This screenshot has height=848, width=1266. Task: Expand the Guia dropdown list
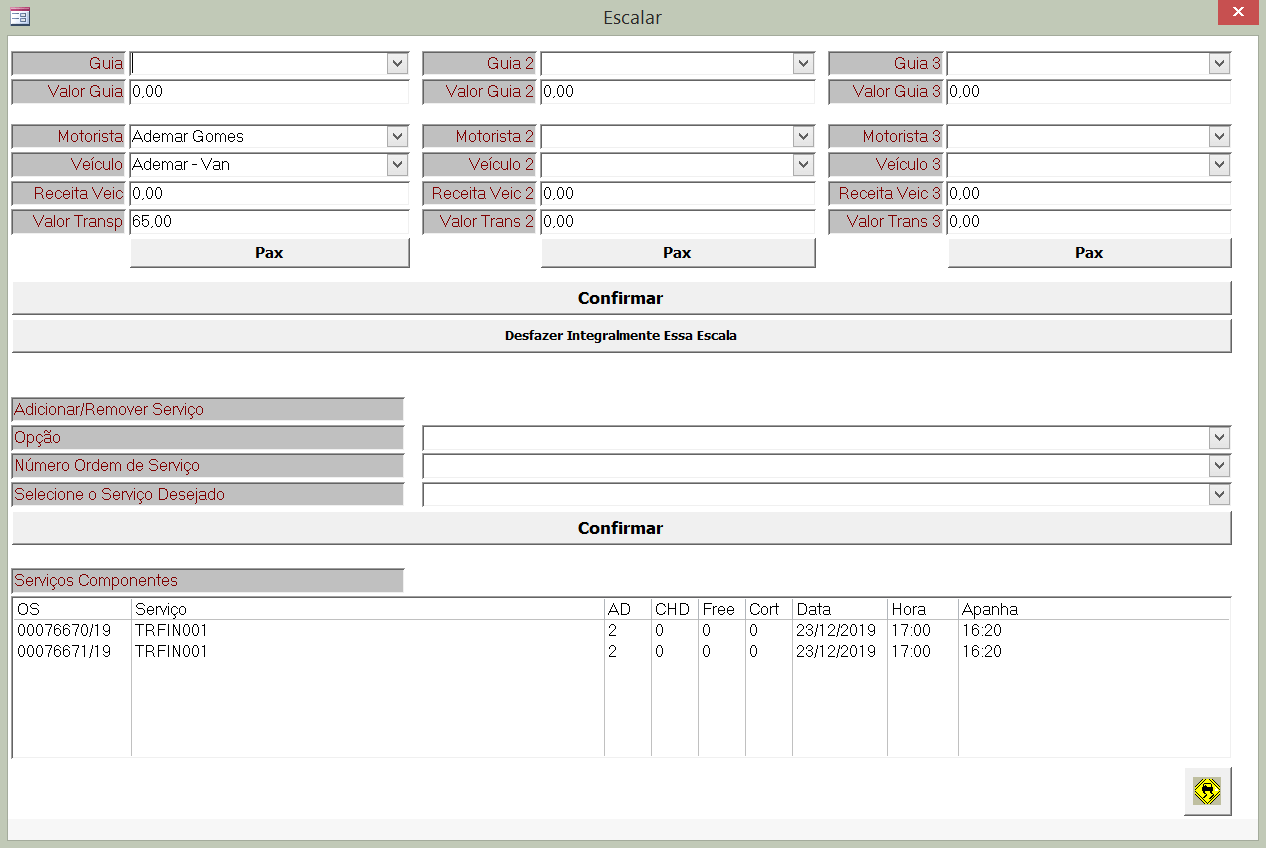point(398,64)
